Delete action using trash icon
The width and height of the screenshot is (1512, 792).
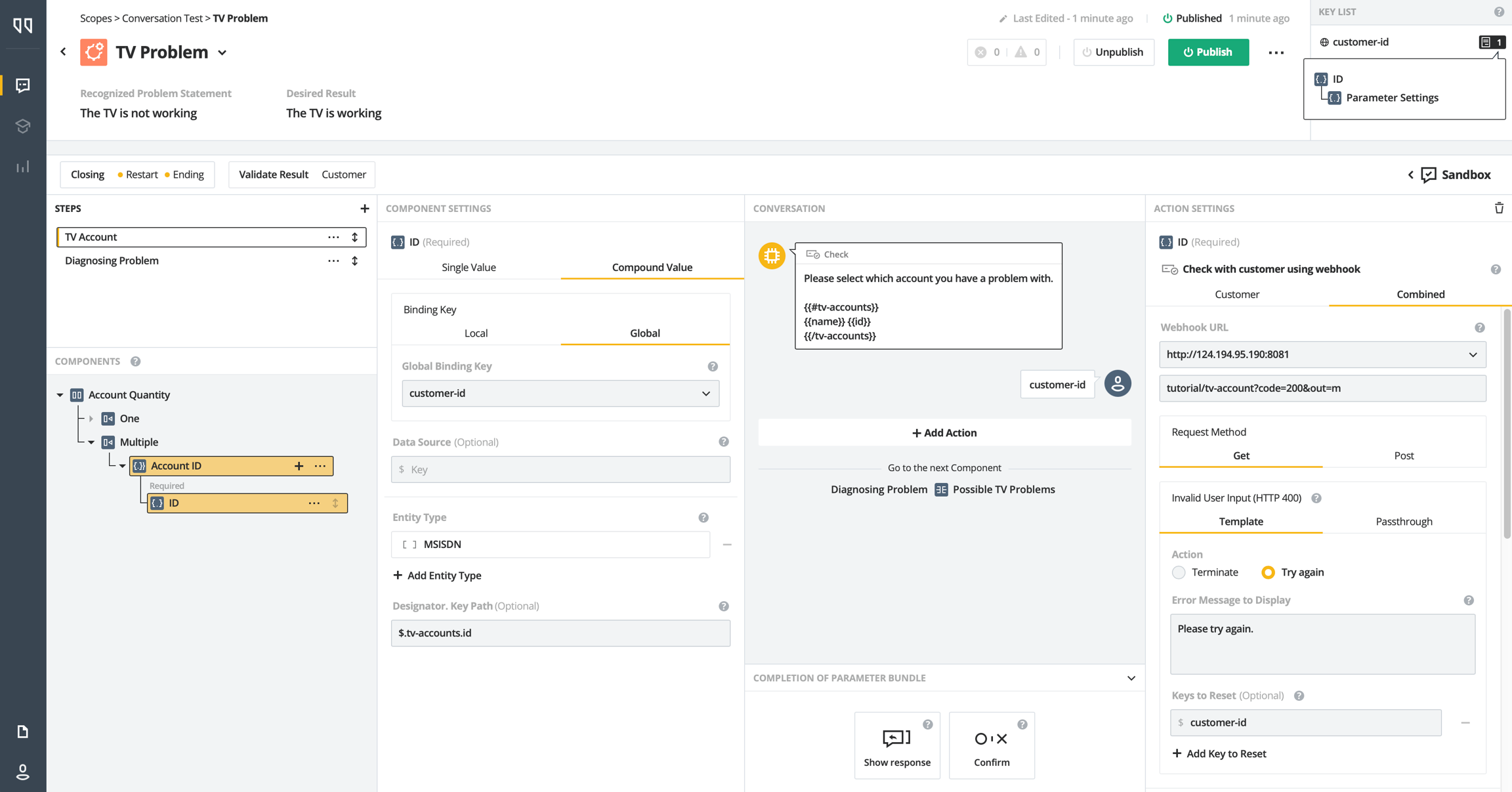pyautogui.click(x=1499, y=209)
